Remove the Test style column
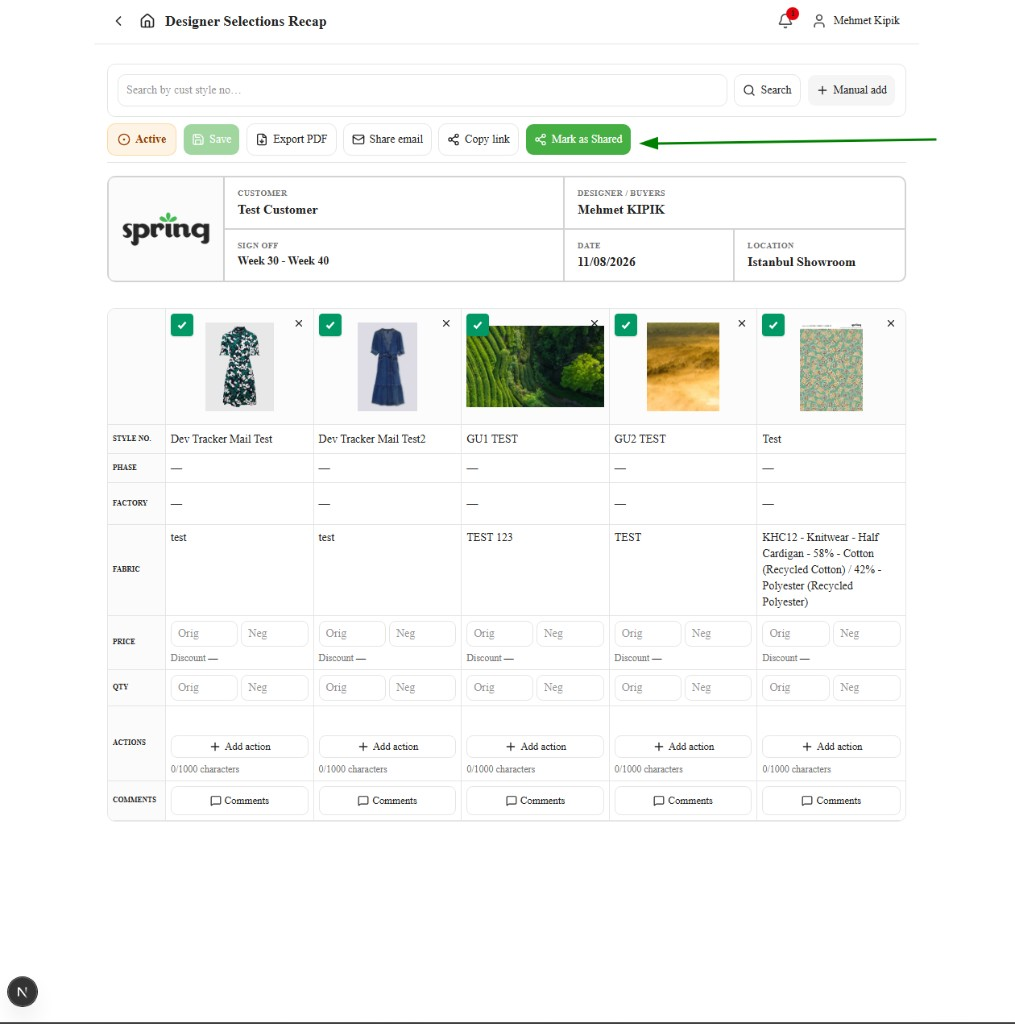Viewport: 1015px width, 1024px height. (x=891, y=323)
